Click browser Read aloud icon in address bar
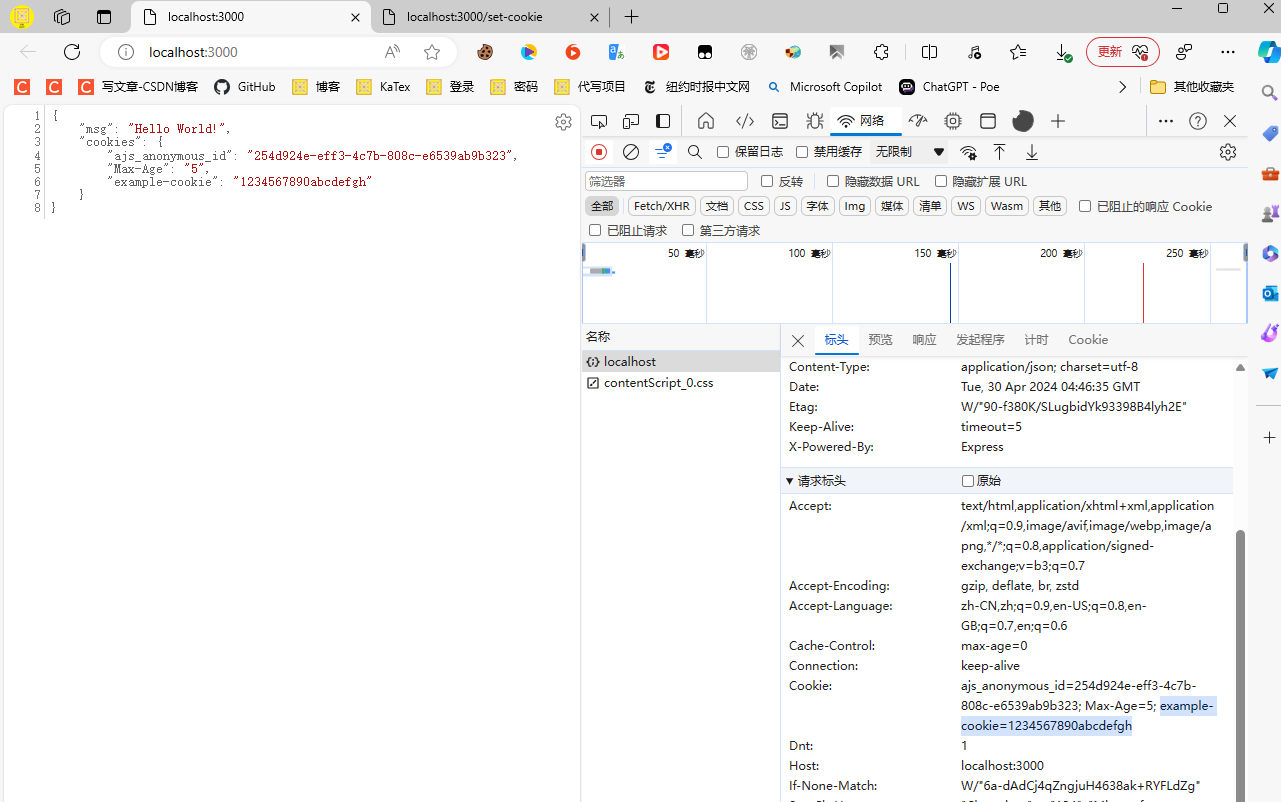This screenshot has height=802, width=1281. tap(392, 52)
